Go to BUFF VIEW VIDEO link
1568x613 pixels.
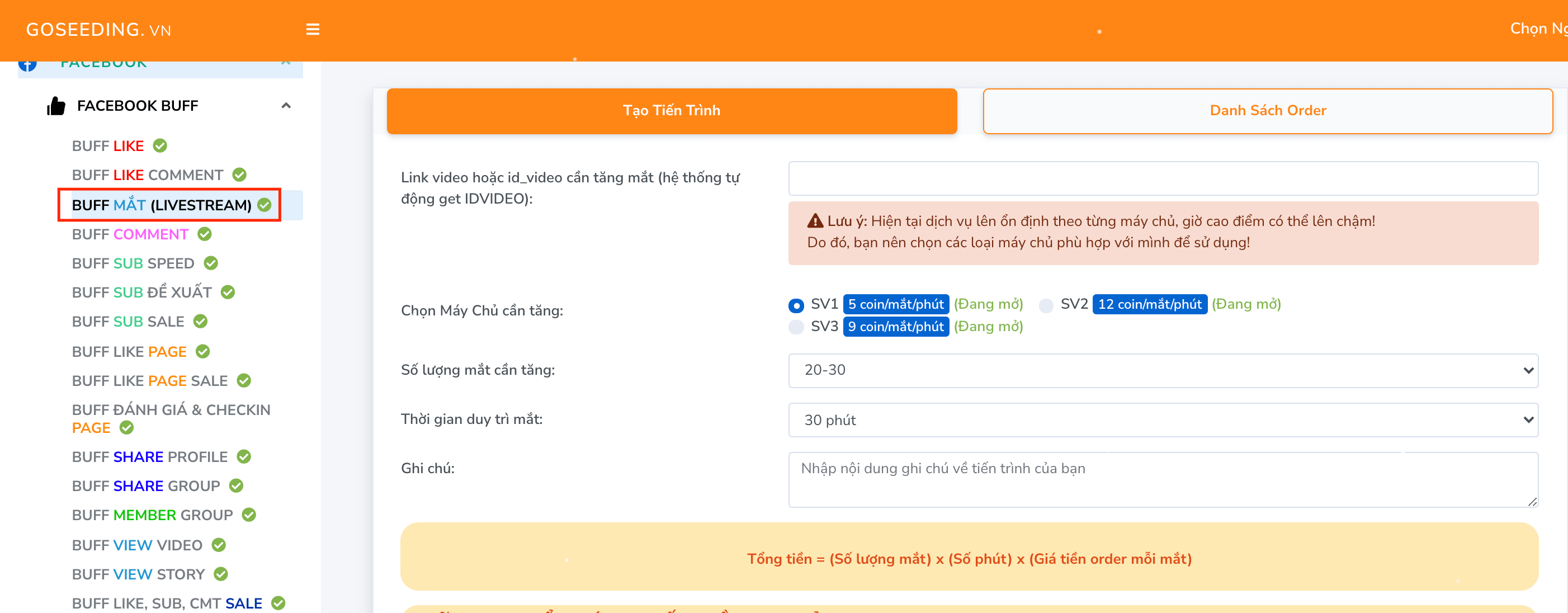pos(137,545)
